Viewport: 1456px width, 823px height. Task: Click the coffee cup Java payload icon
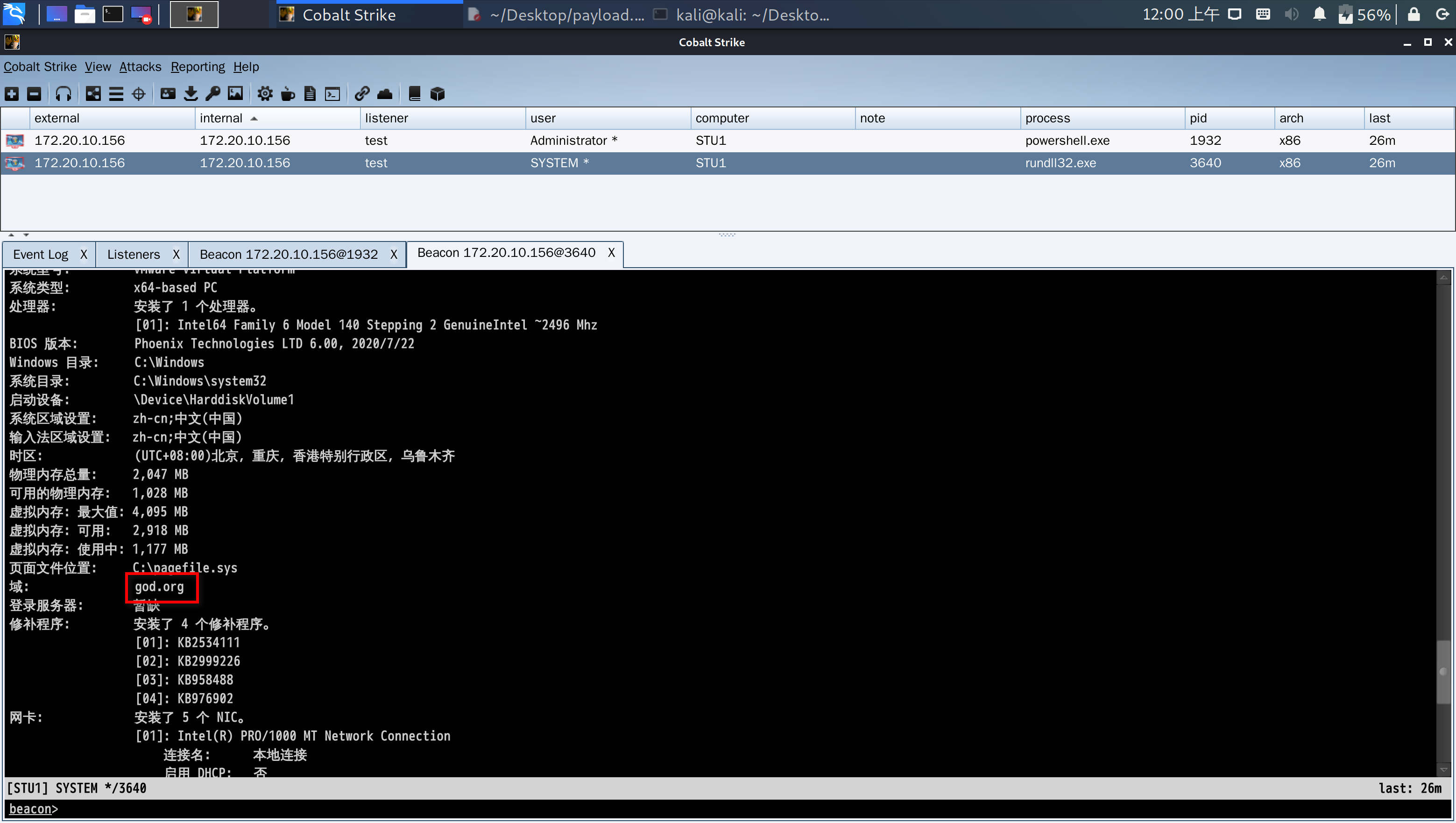click(288, 94)
